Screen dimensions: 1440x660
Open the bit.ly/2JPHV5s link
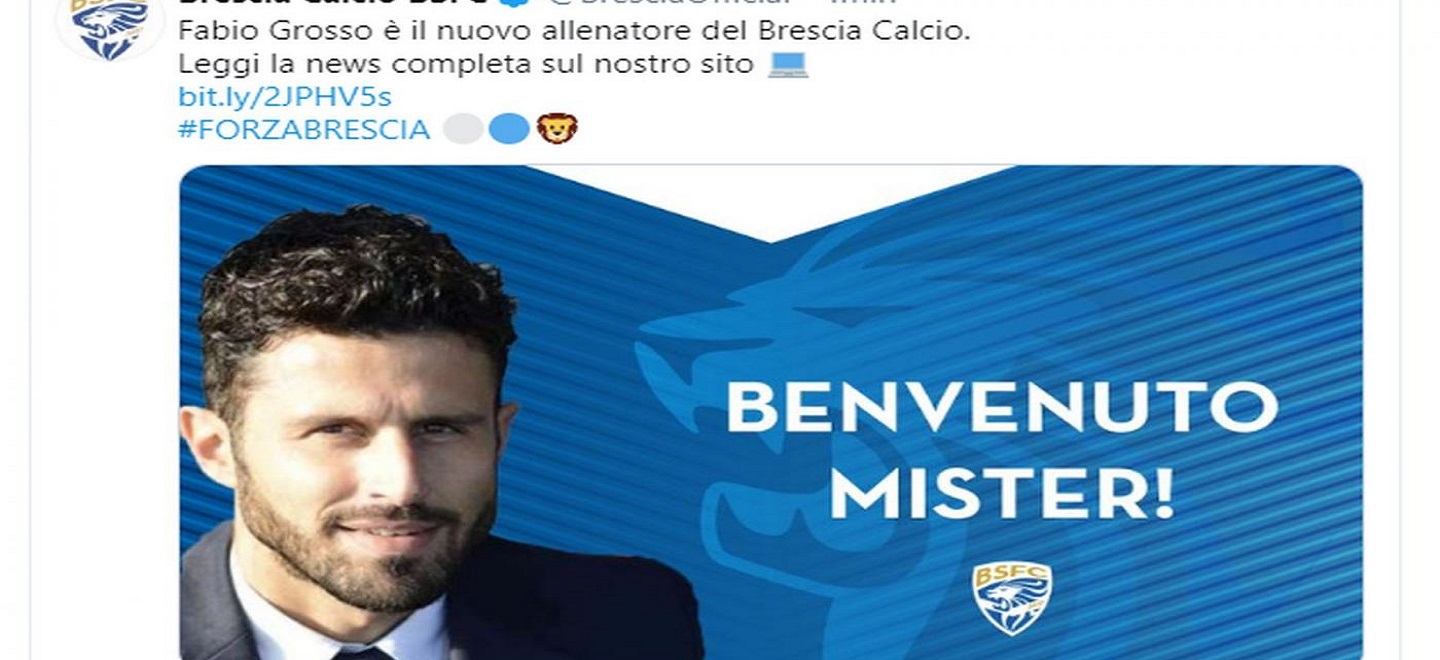click(x=284, y=97)
